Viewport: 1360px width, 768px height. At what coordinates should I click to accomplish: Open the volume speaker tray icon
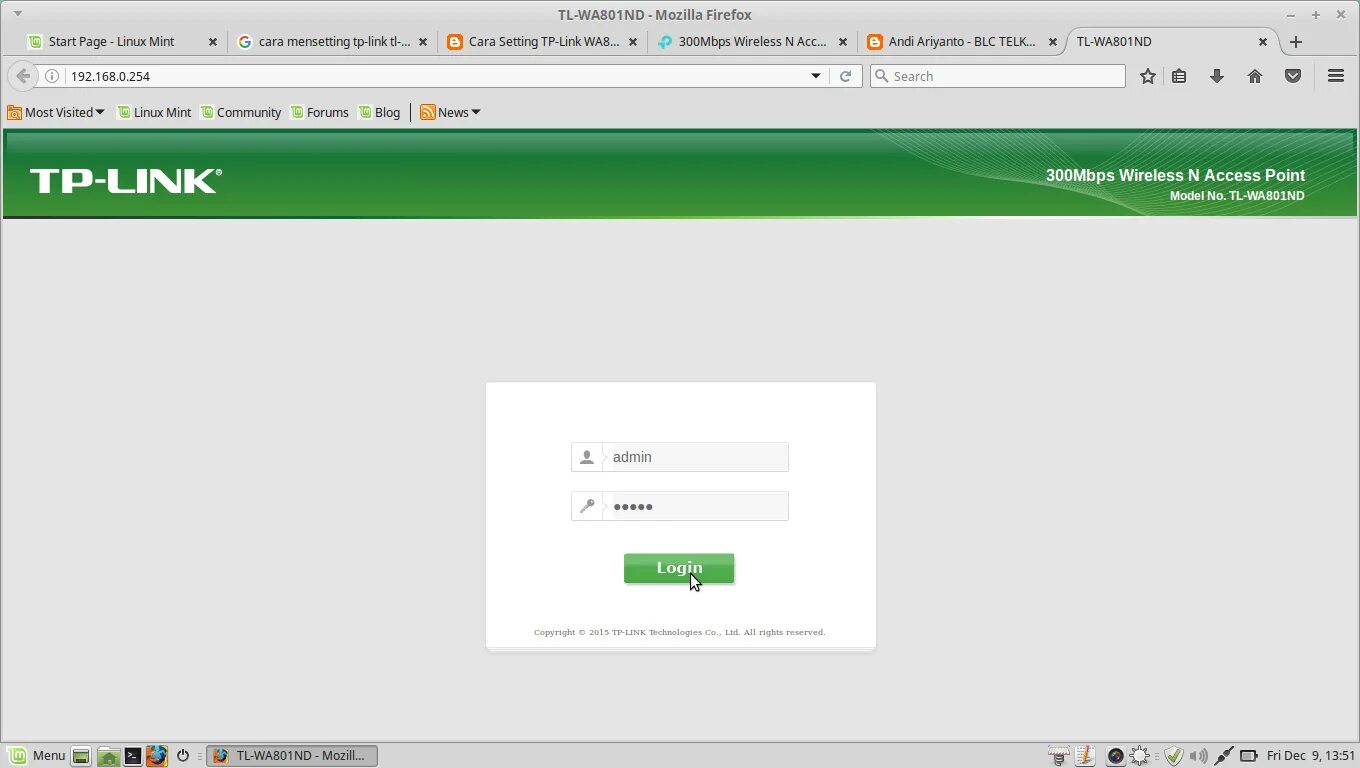1198,756
